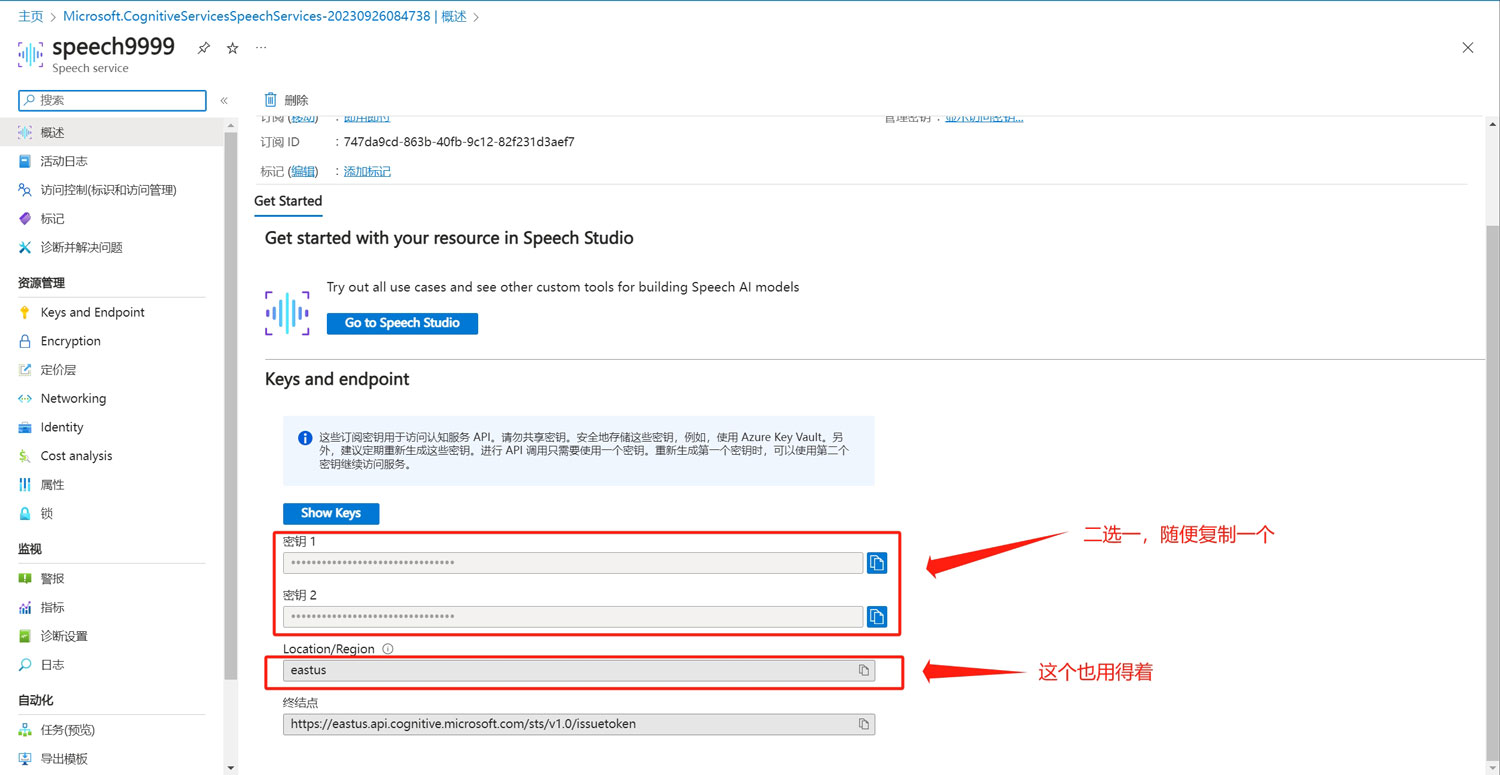Screen dimensions: 1500x775
Task: Click the "Get started with your resource" heading
Action: 449,238
